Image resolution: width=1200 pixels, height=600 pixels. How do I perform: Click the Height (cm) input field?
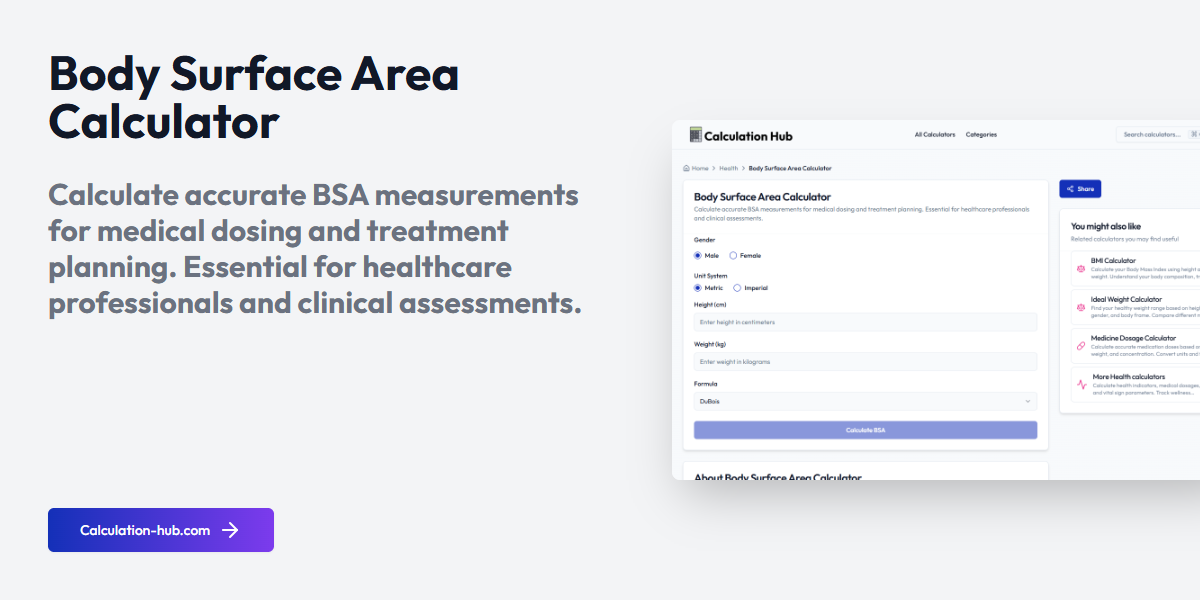(x=865, y=322)
